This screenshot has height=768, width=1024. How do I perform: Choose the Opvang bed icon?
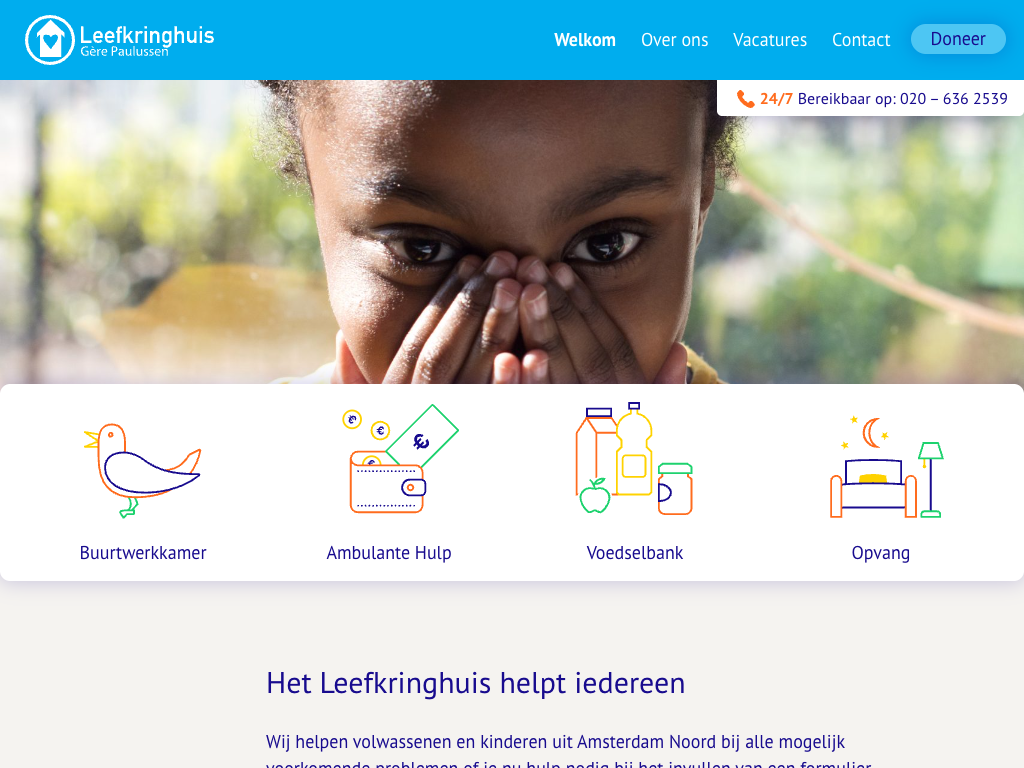click(886, 467)
